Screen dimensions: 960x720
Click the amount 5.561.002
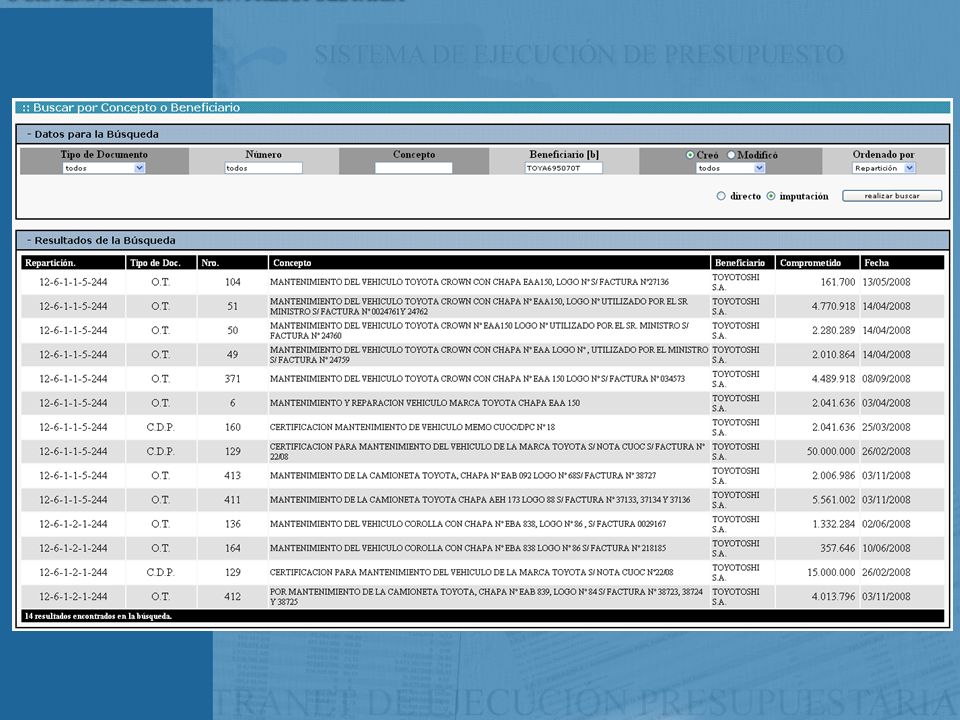(x=833, y=500)
